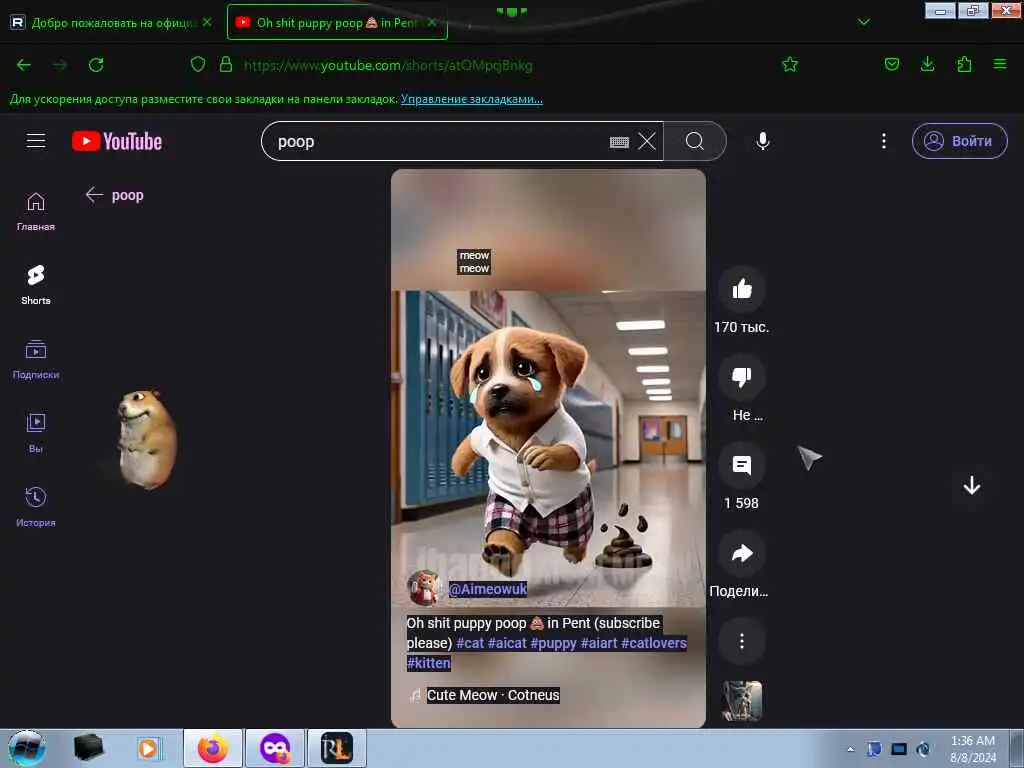Open История in the sidebar

(36, 507)
